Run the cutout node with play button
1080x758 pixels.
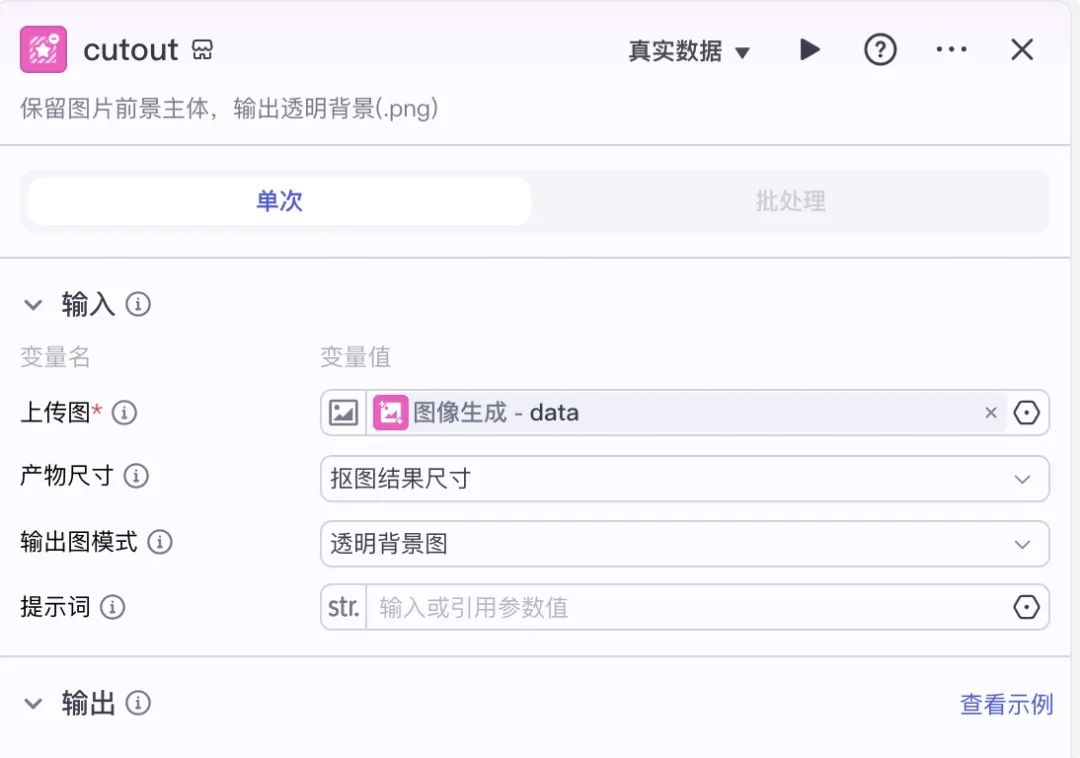[810, 50]
